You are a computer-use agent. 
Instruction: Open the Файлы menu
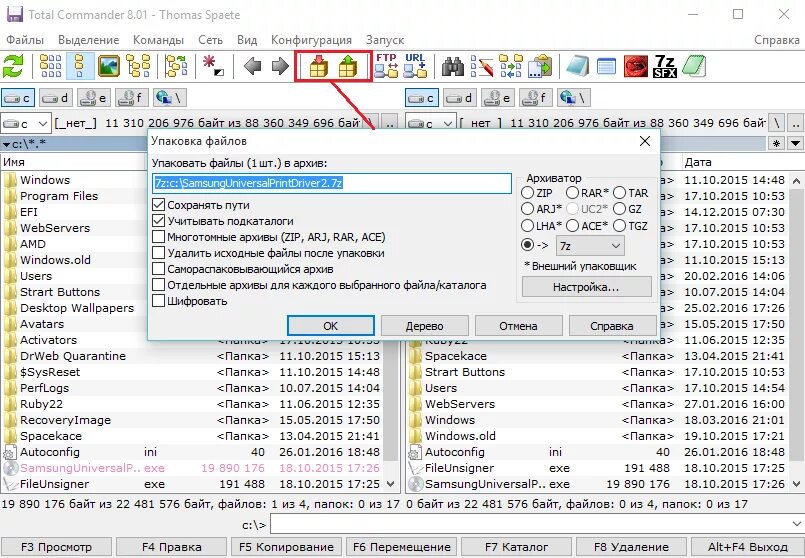(x=25, y=40)
